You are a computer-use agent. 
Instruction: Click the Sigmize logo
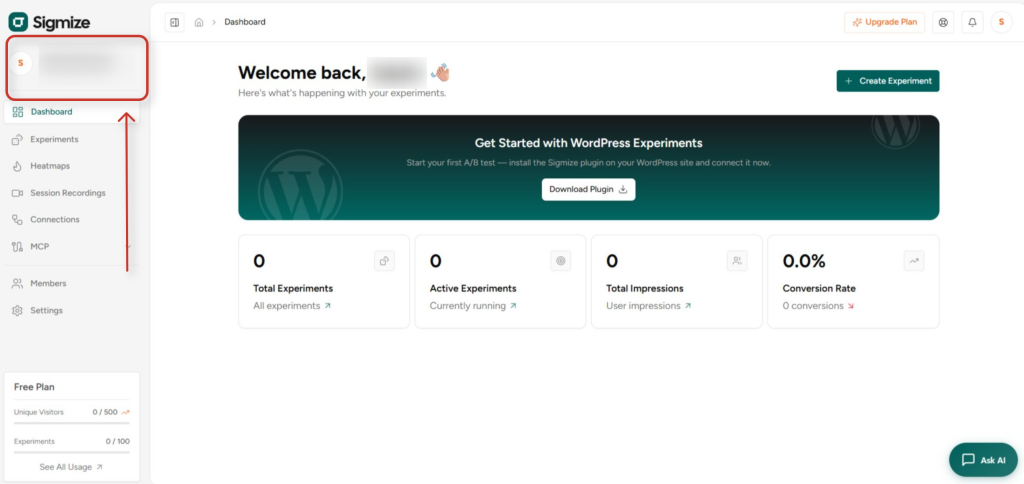tap(49, 22)
